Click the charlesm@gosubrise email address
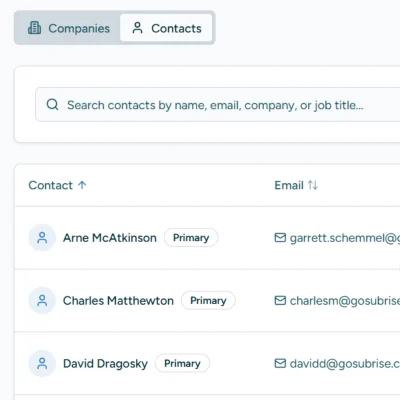Image resolution: width=400 pixels, height=400 pixels. 345,301
